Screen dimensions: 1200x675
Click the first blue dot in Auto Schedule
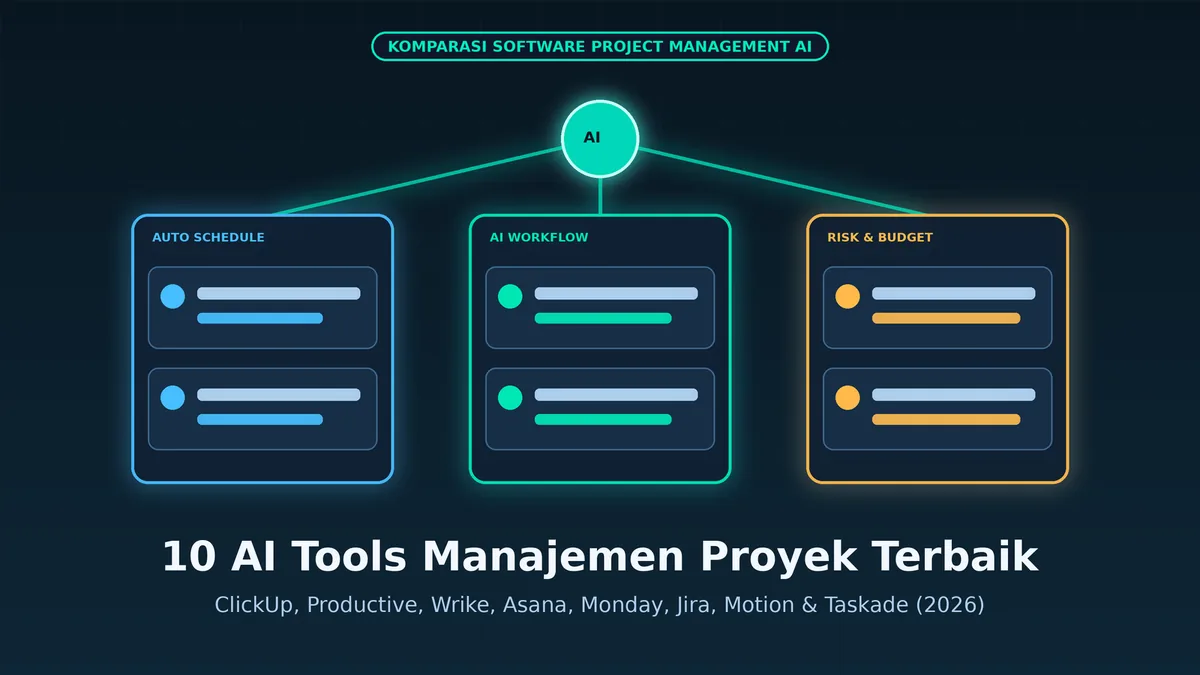coord(173,296)
